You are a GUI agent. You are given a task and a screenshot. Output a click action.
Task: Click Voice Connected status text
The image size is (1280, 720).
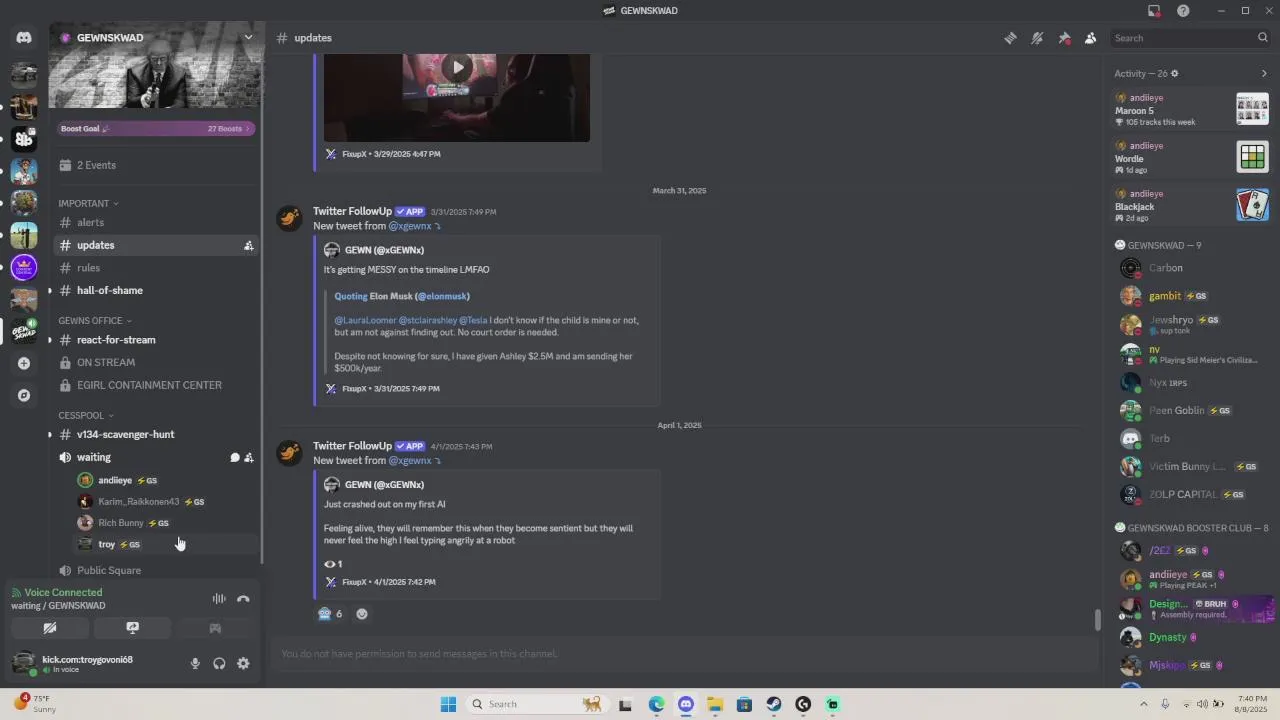63,593
